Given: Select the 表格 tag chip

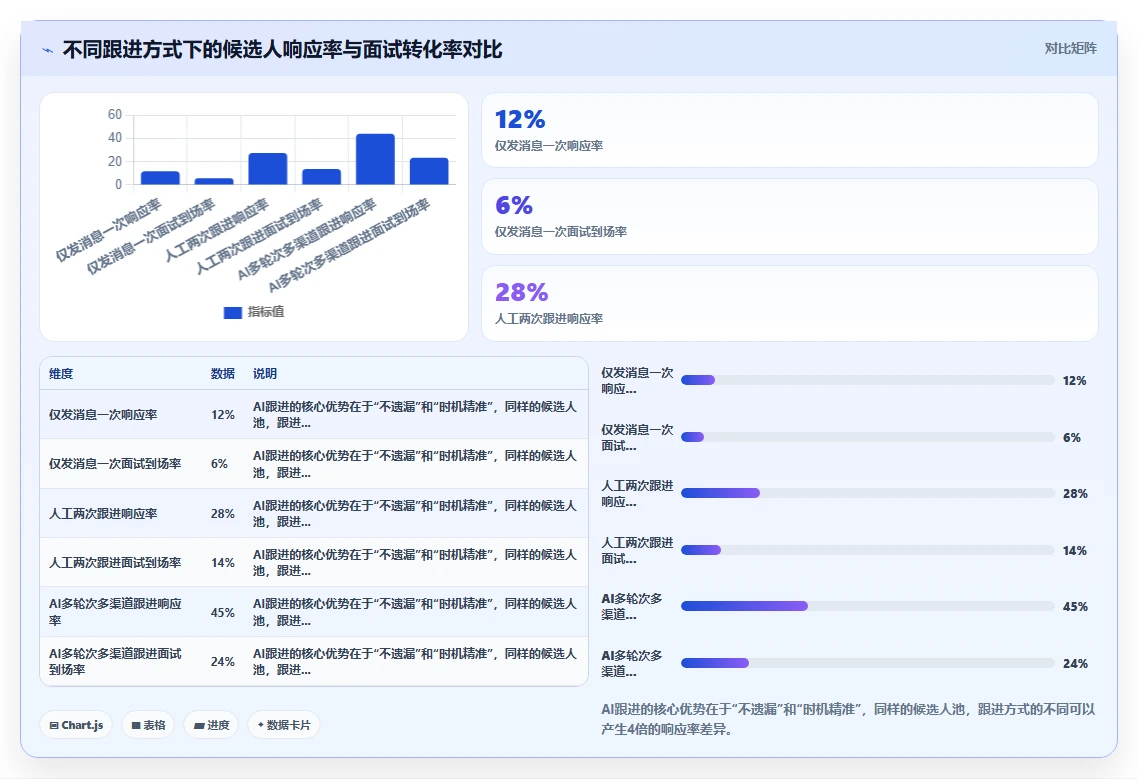Looking at the screenshot, I should (148, 725).
